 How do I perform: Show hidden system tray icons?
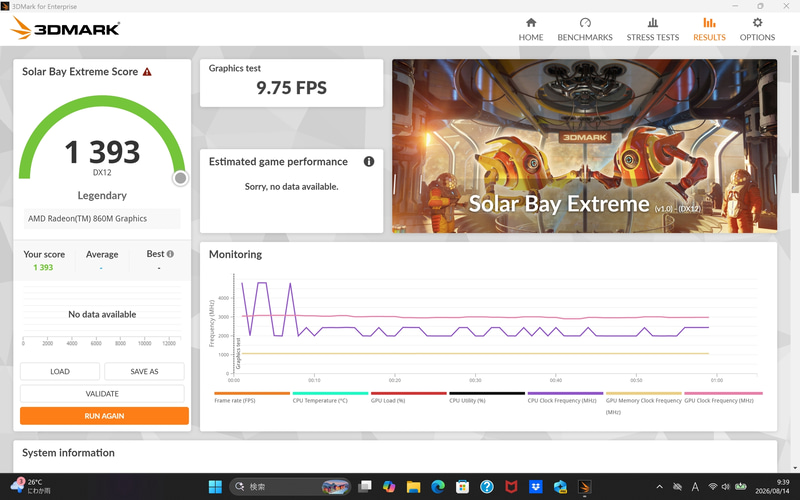point(659,487)
